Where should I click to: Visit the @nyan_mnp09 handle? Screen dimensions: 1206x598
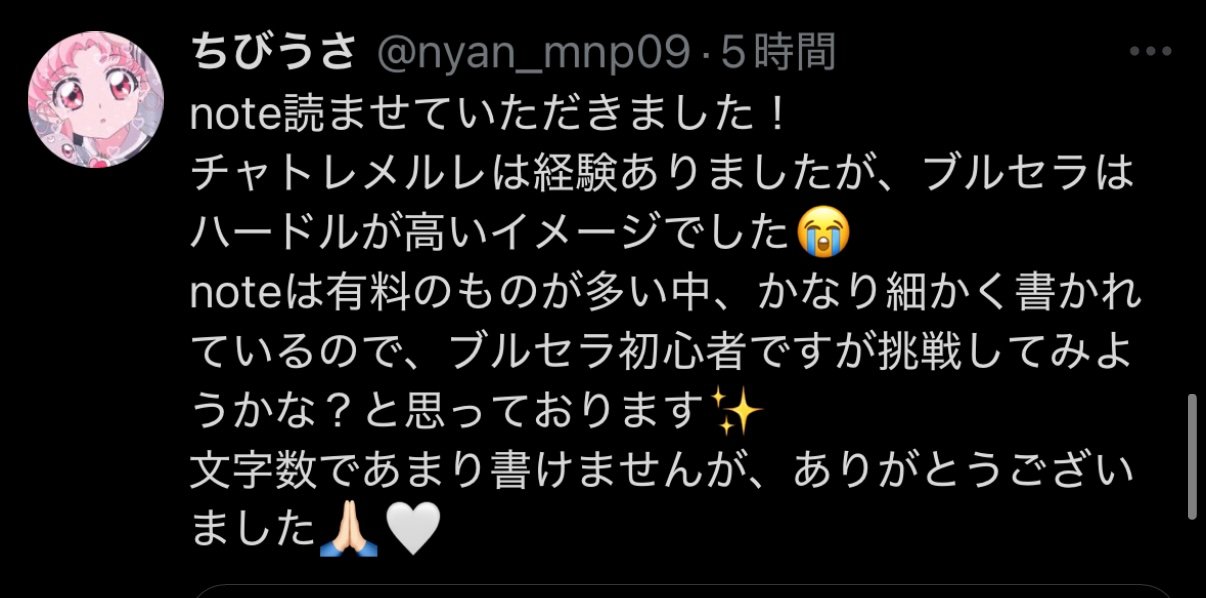click(533, 54)
